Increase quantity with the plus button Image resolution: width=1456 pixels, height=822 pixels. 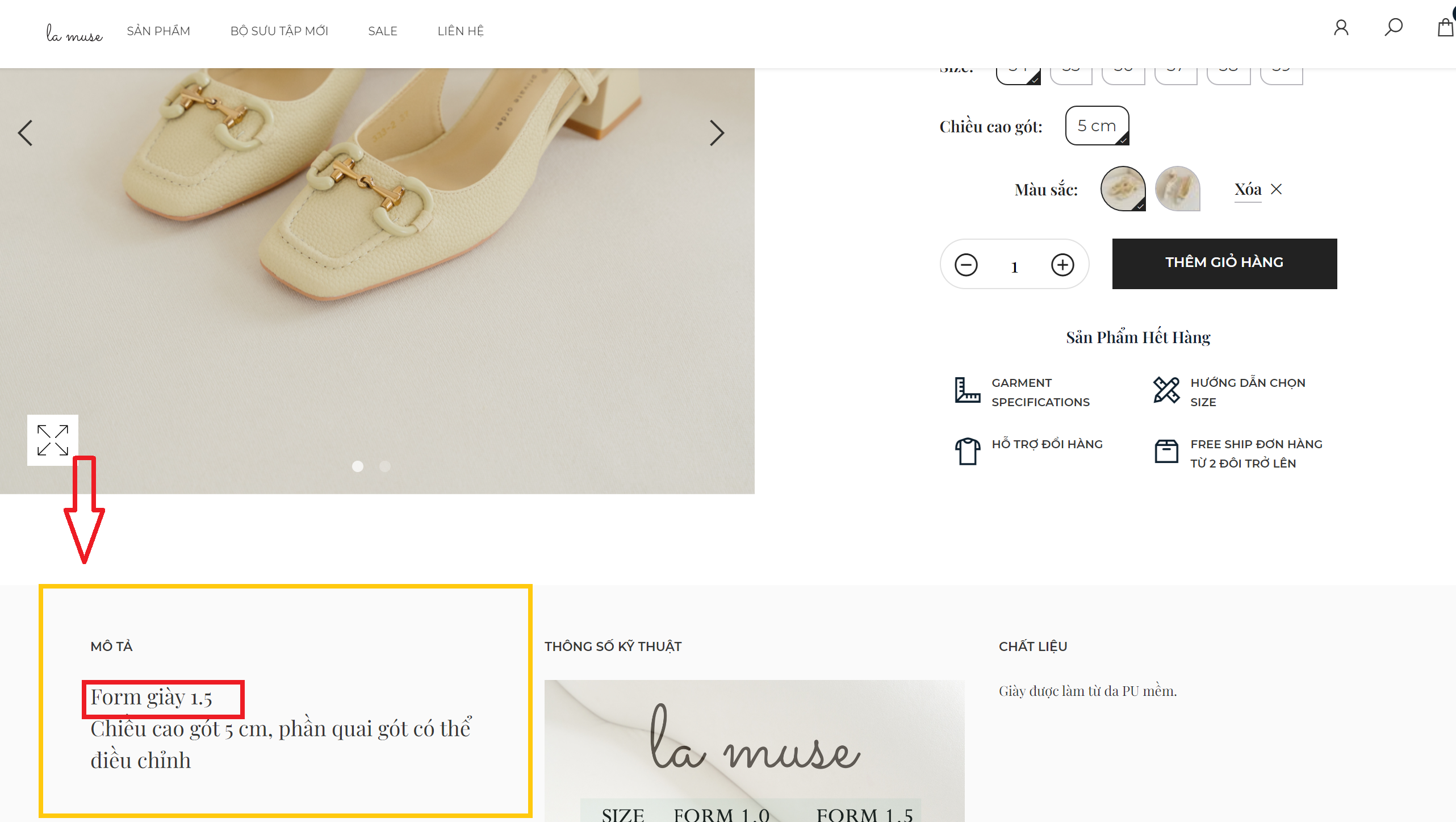(1062, 265)
